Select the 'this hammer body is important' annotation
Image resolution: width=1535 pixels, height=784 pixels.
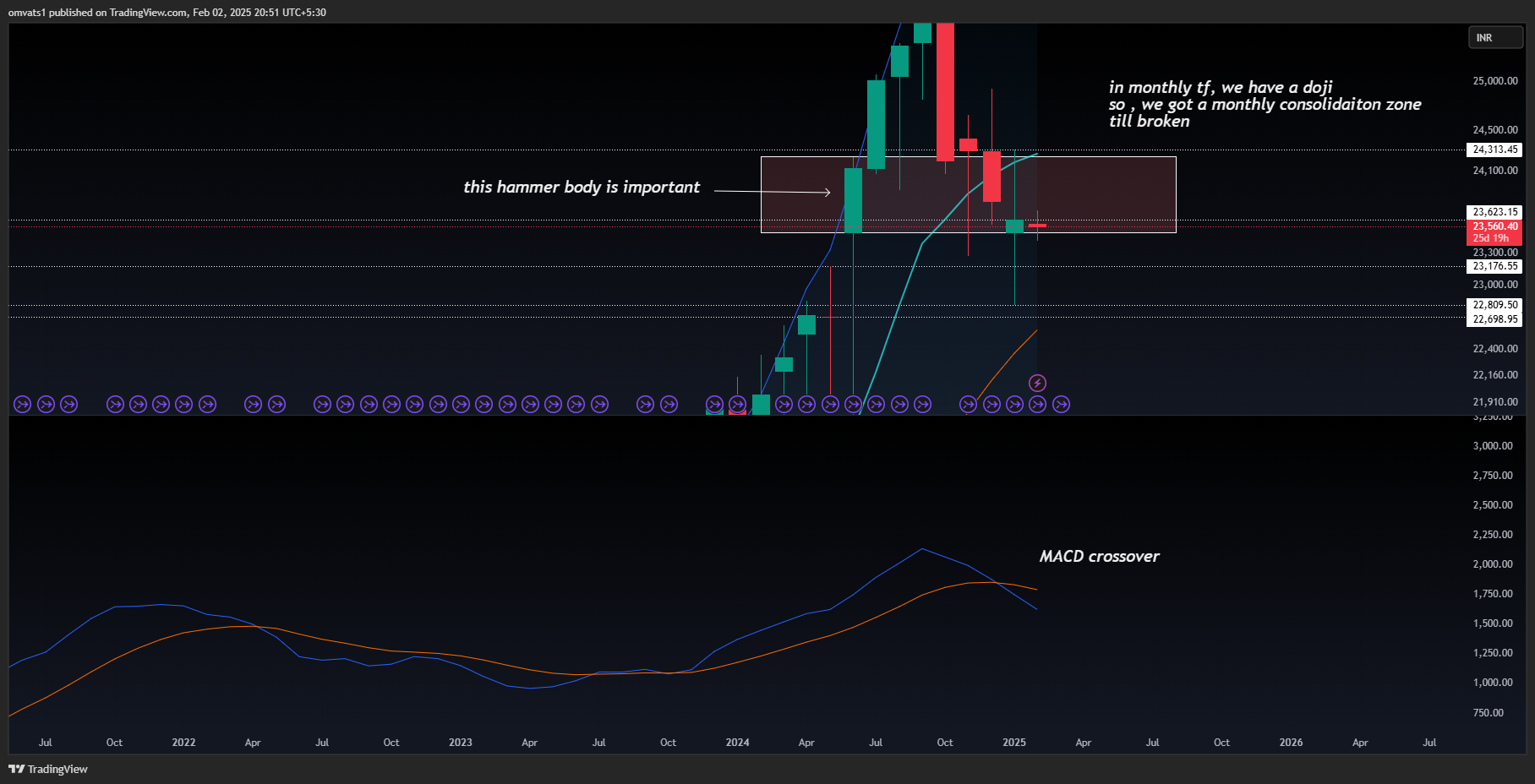pyautogui.click(x=582, y=187)
